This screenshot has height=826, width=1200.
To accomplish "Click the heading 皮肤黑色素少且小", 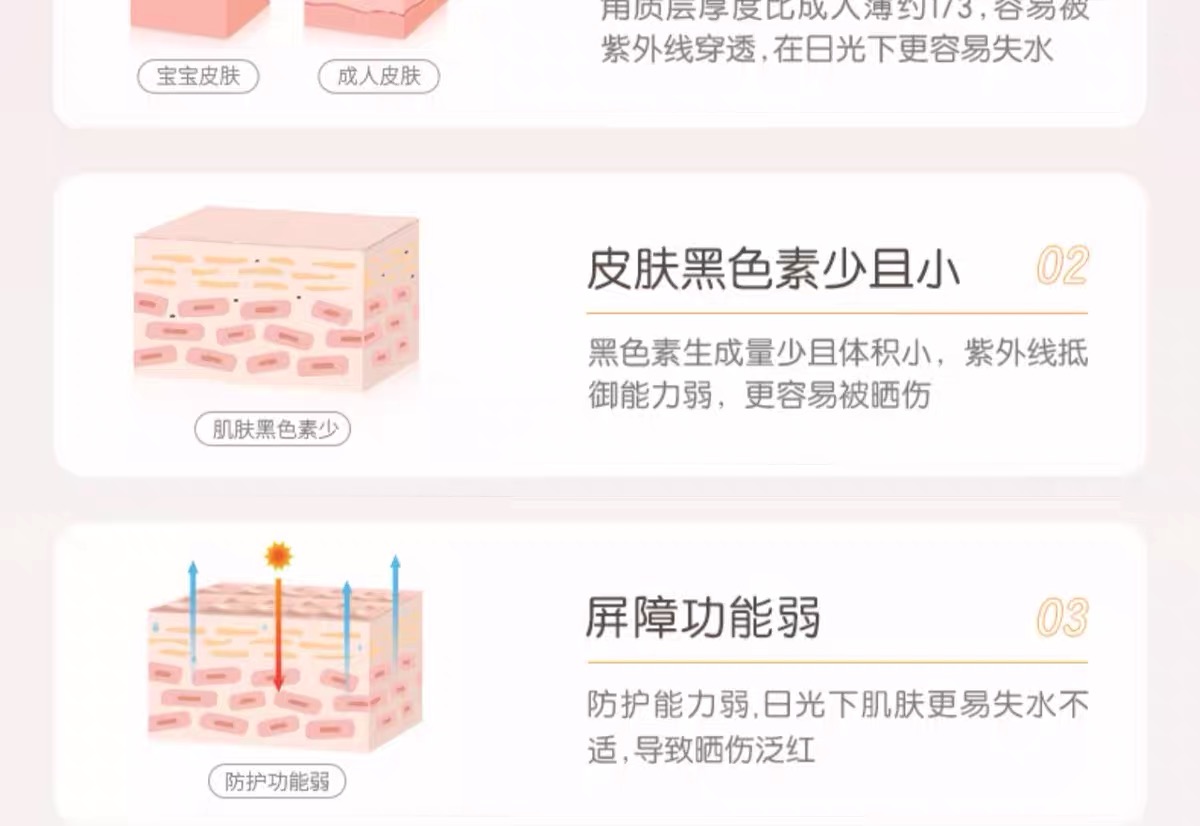I will click(774, 270).
